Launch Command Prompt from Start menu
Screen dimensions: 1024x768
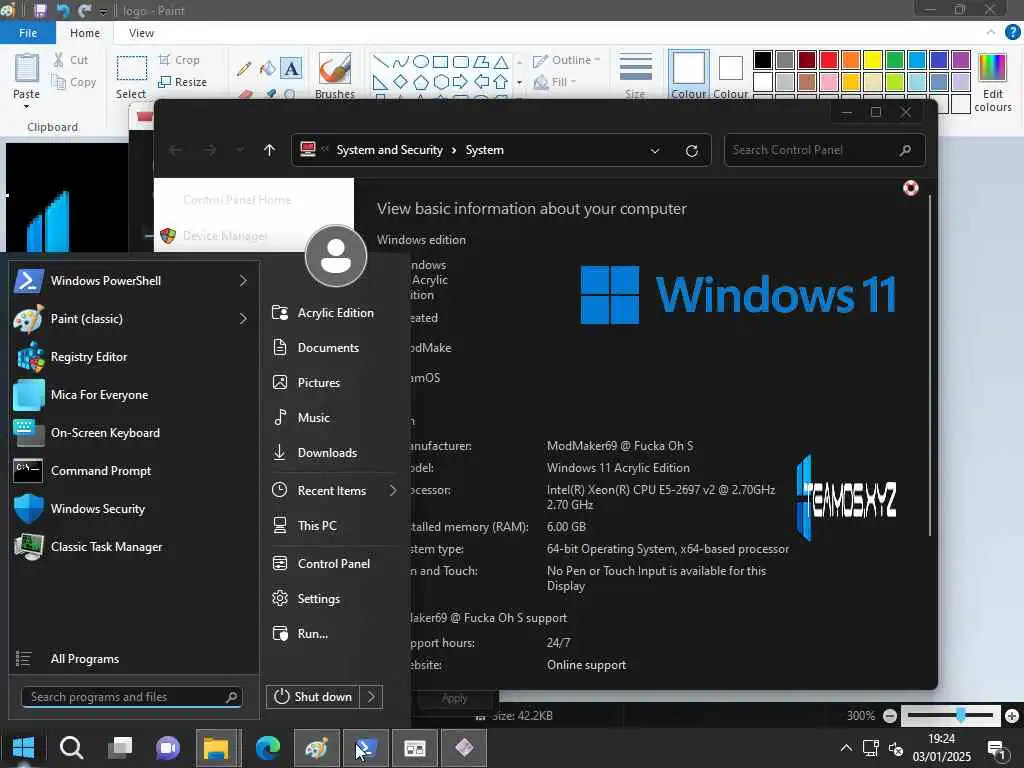point(134,471)
